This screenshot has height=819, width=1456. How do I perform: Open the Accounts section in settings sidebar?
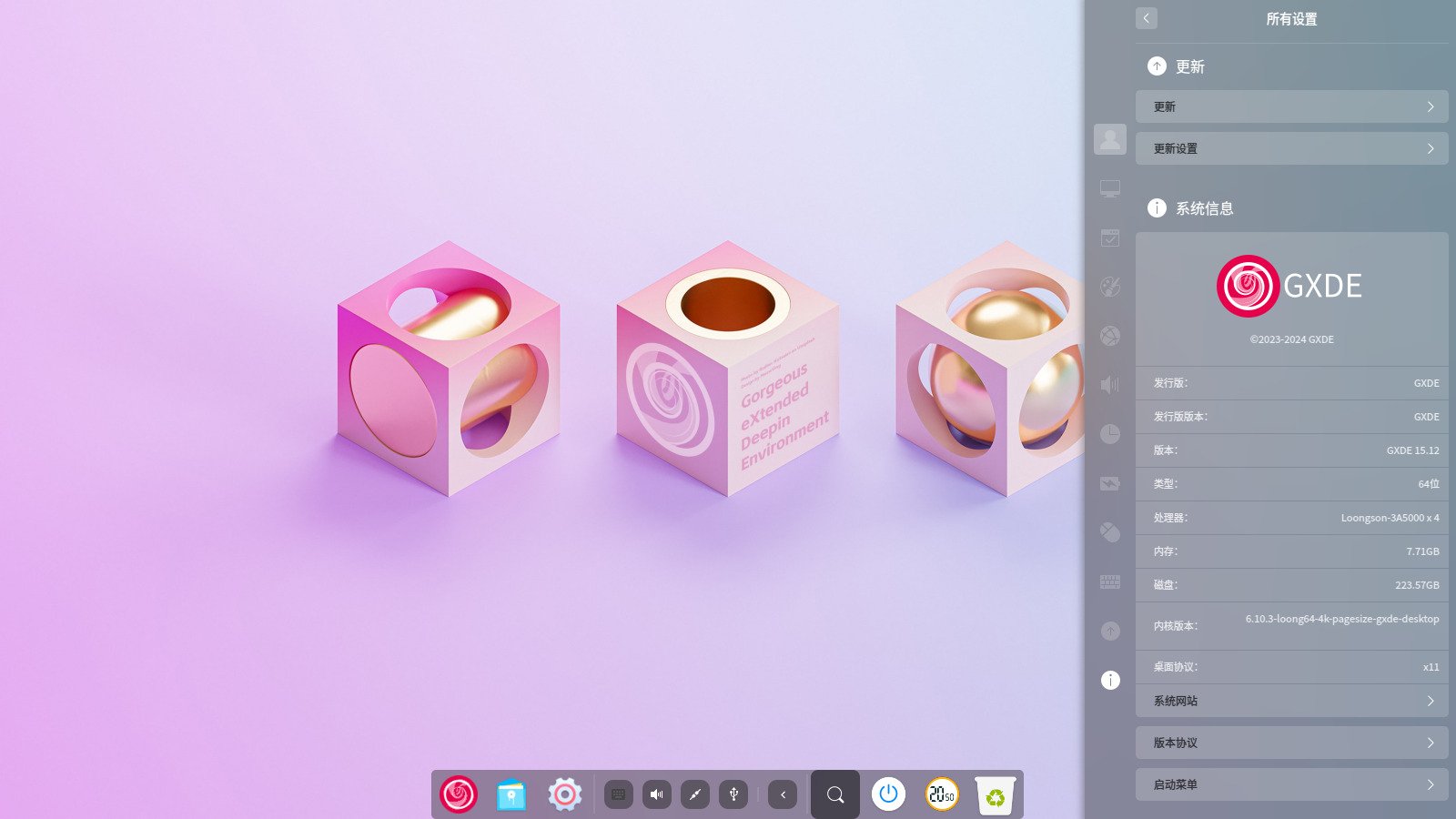pyautogui.click(x=1109, y=139)
